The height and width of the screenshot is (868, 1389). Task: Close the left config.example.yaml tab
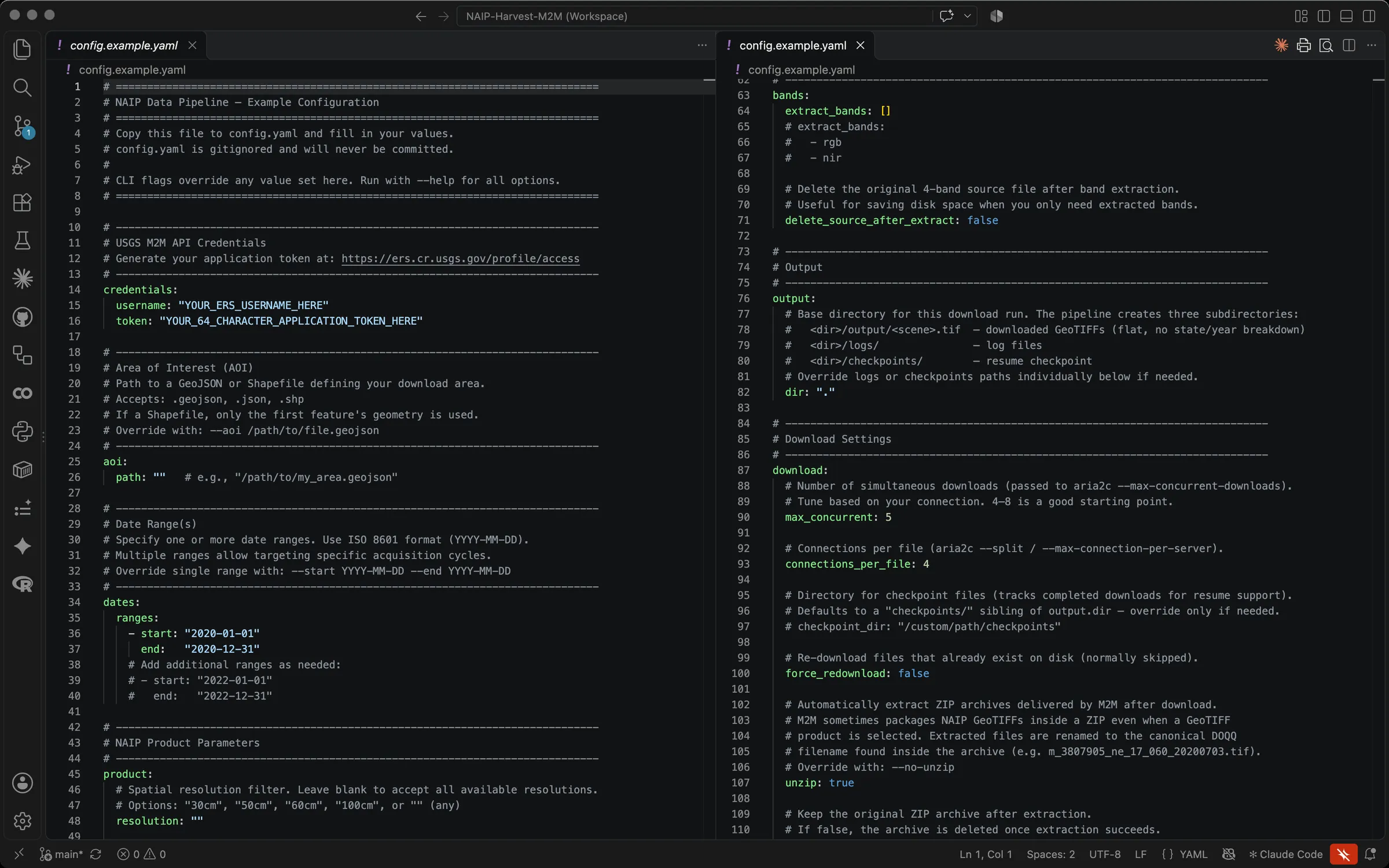tap(193, 45)
